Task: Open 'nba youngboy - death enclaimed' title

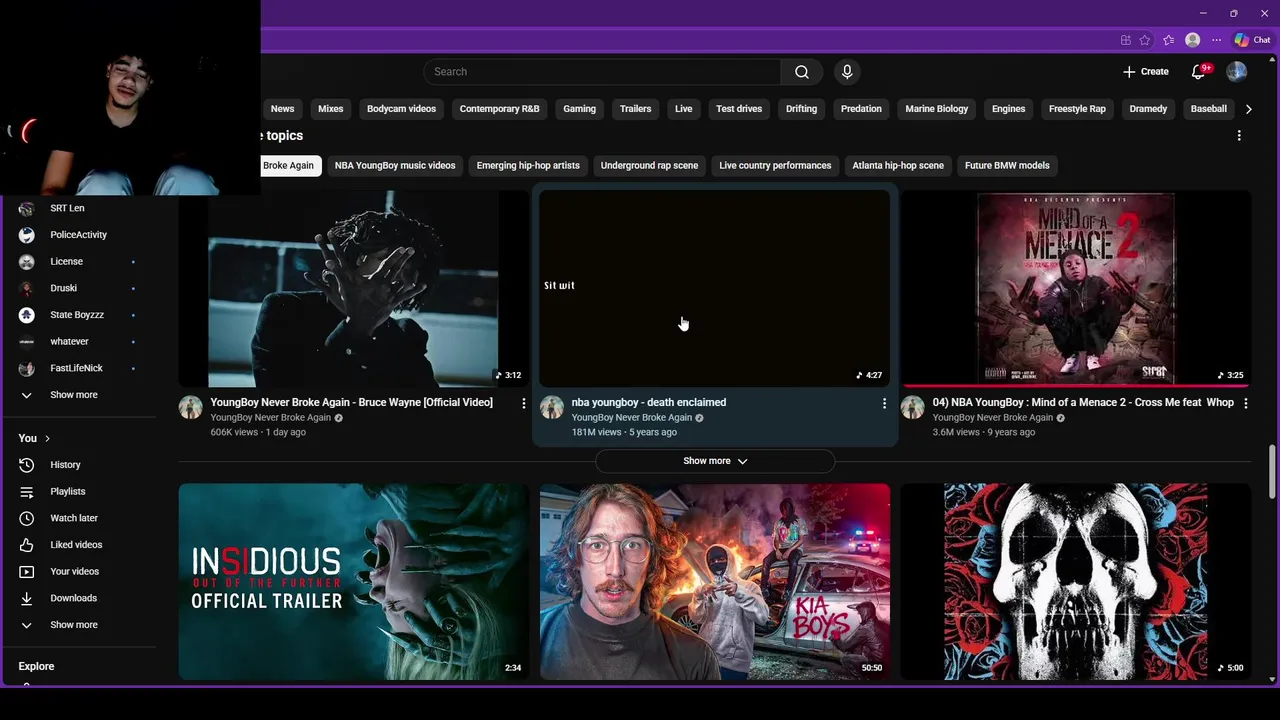Action: tap(649, 403)
